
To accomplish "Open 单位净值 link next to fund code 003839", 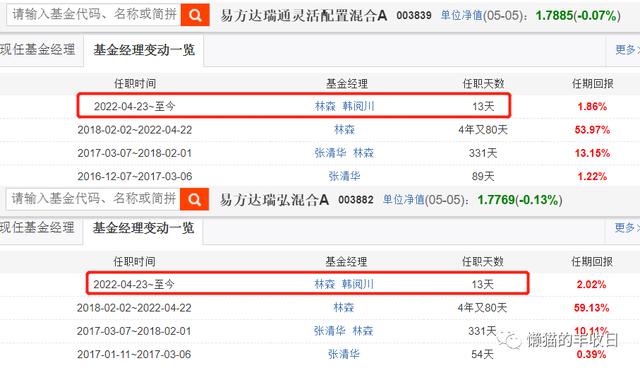I will pos(461,16).
